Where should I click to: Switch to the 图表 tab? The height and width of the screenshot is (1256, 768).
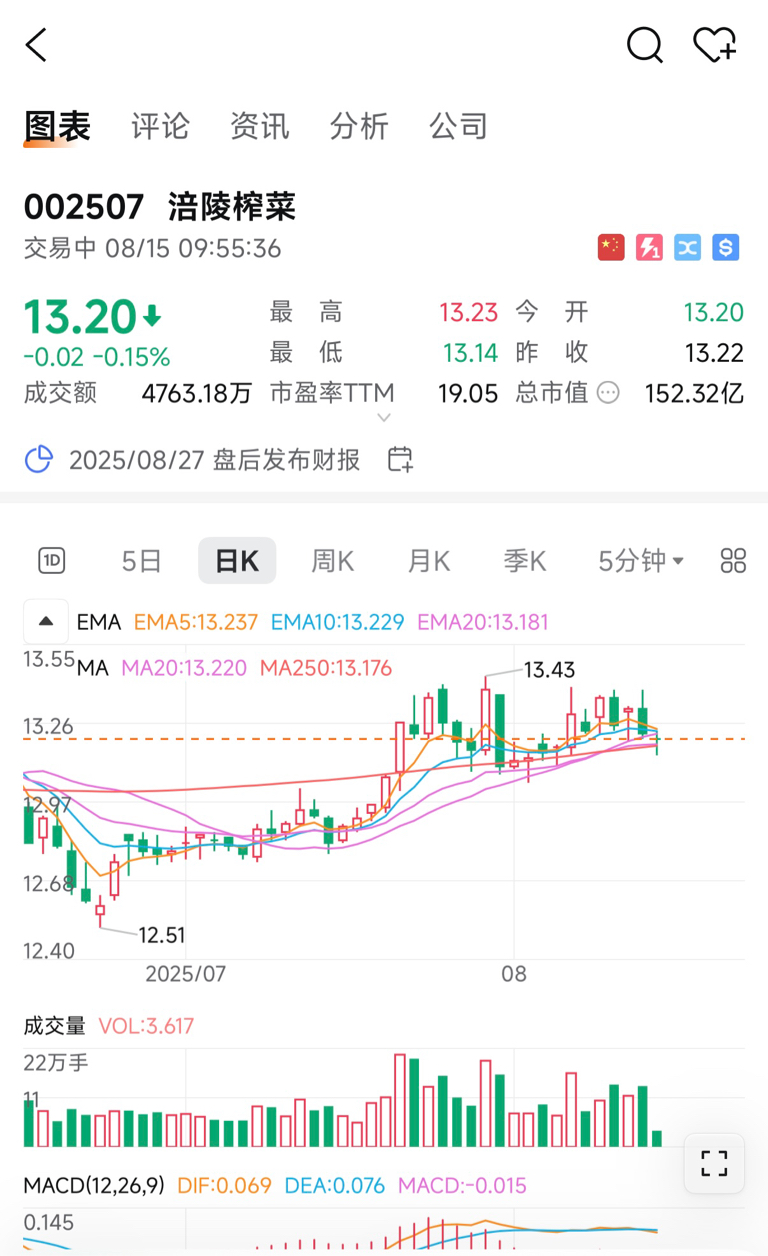[57, 127]
